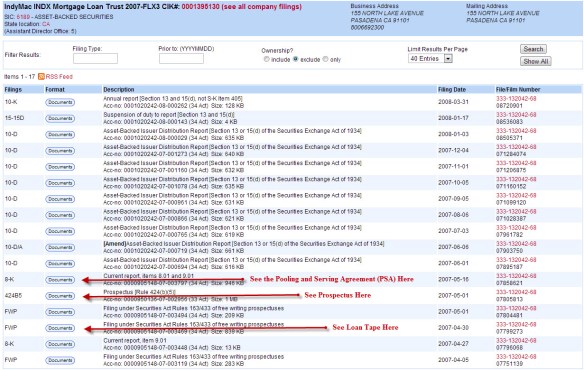This screenshot has height=370, width=584.
Task: Click the Show All button
Action: [536, 61]
